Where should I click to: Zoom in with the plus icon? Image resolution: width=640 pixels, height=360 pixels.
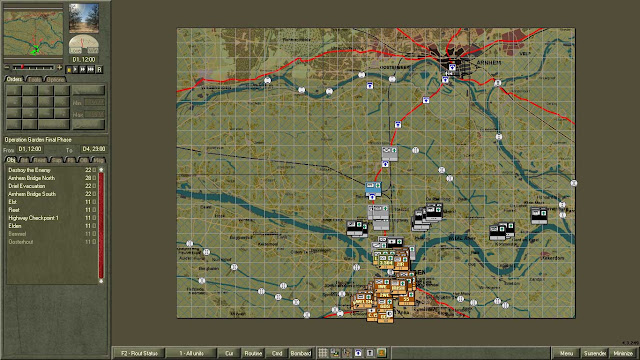60,67
